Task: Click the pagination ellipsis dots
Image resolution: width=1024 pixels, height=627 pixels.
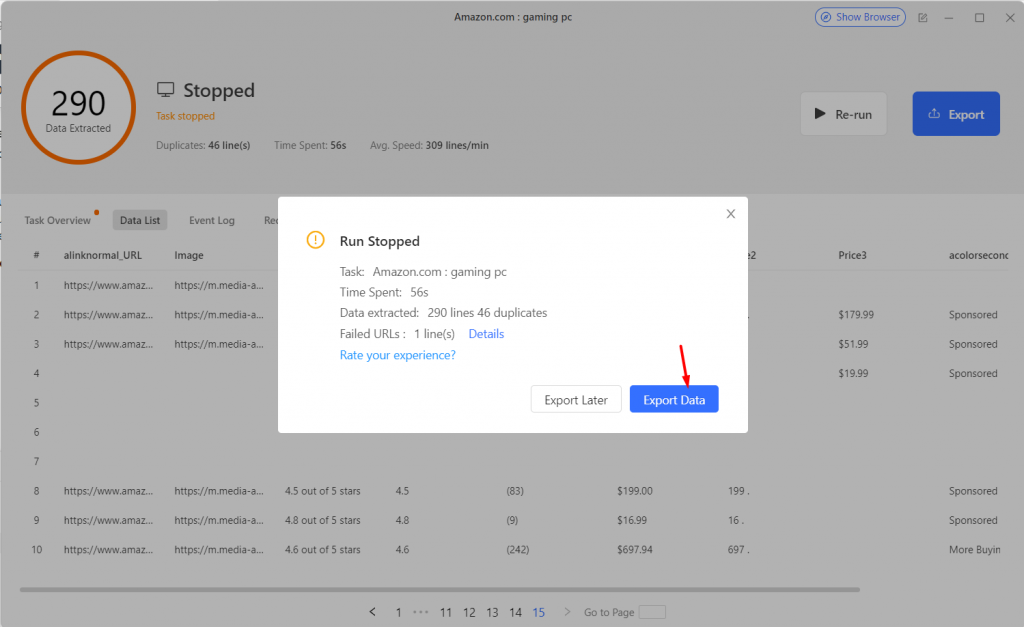Action: click(x=421, y=612)
